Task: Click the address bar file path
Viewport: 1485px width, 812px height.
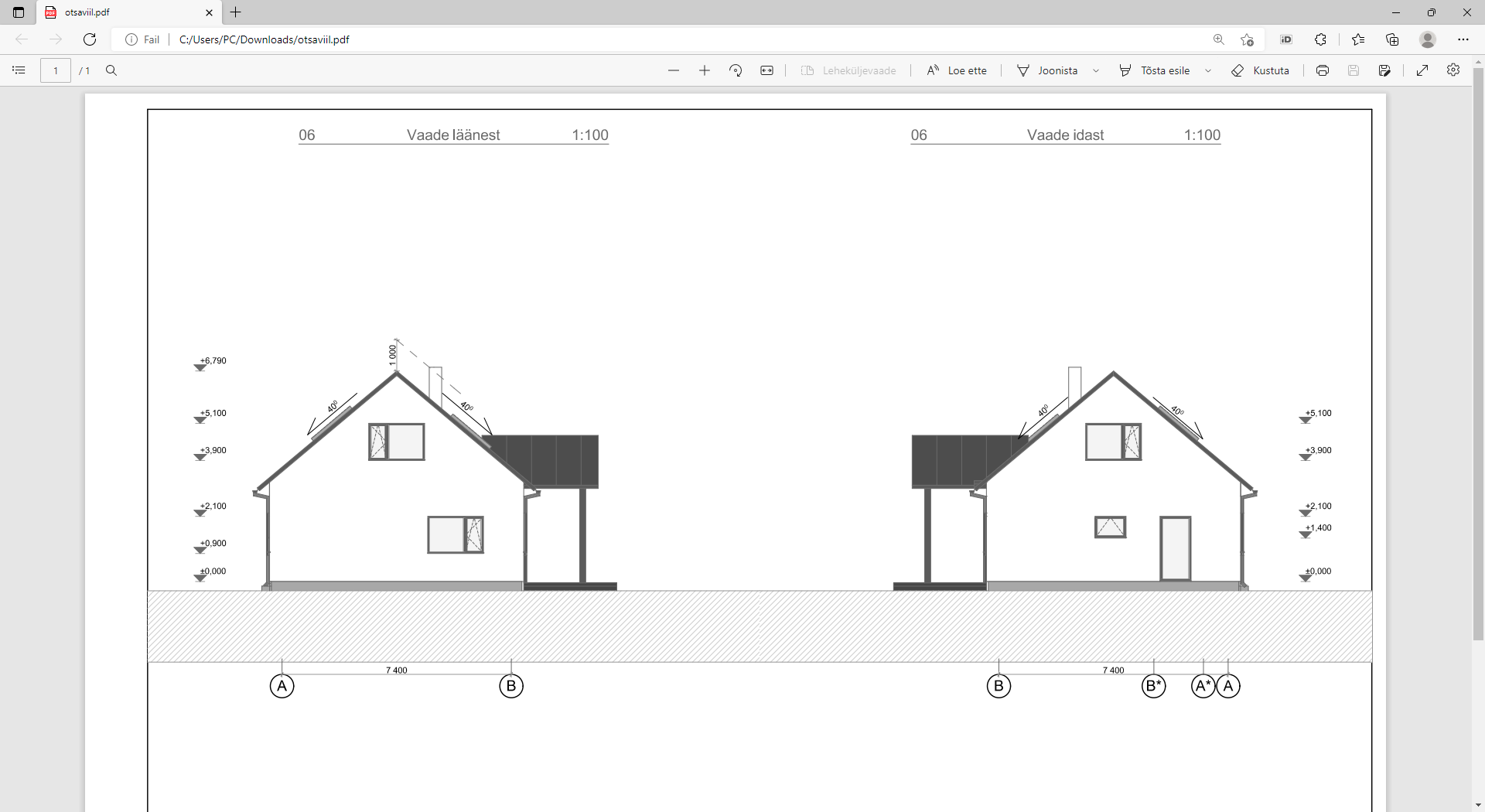Action: [x=265, y=39]
